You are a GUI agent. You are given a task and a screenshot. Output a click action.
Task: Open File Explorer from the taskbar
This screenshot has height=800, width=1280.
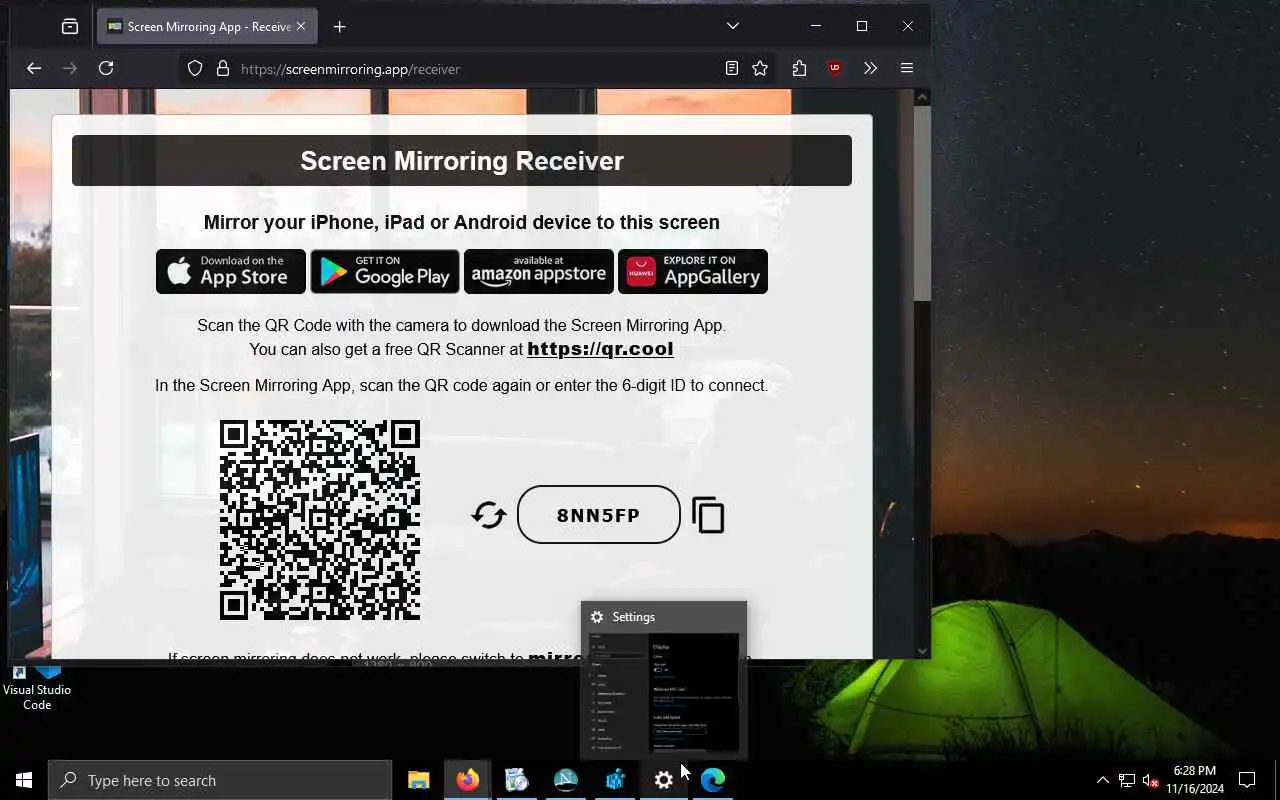pos(419,780)
